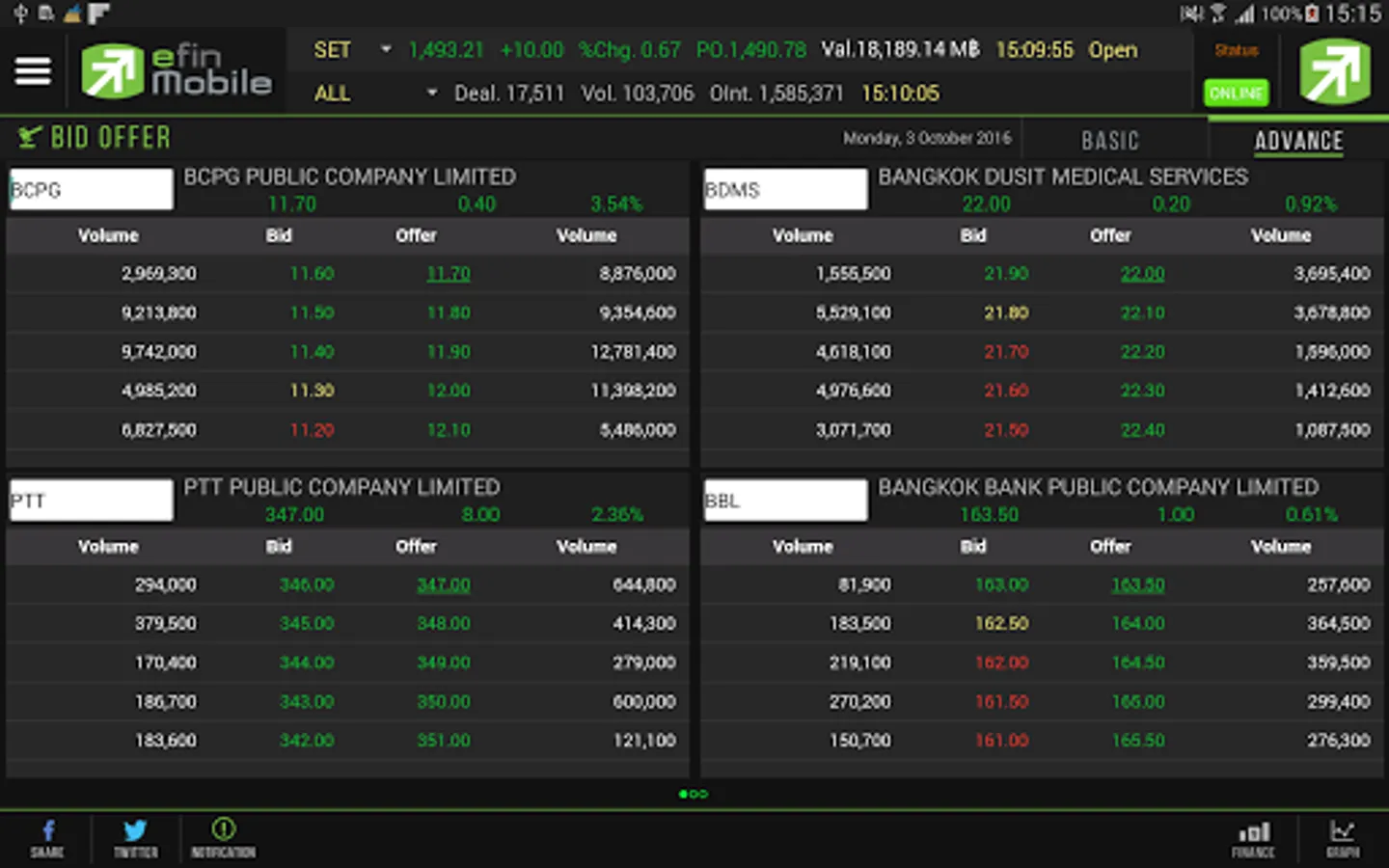The width and height of the screenshot is (1389, 868).
Task: Switch to the BASIC tab
Action: pyautogui.click(x=1110, y=141)
